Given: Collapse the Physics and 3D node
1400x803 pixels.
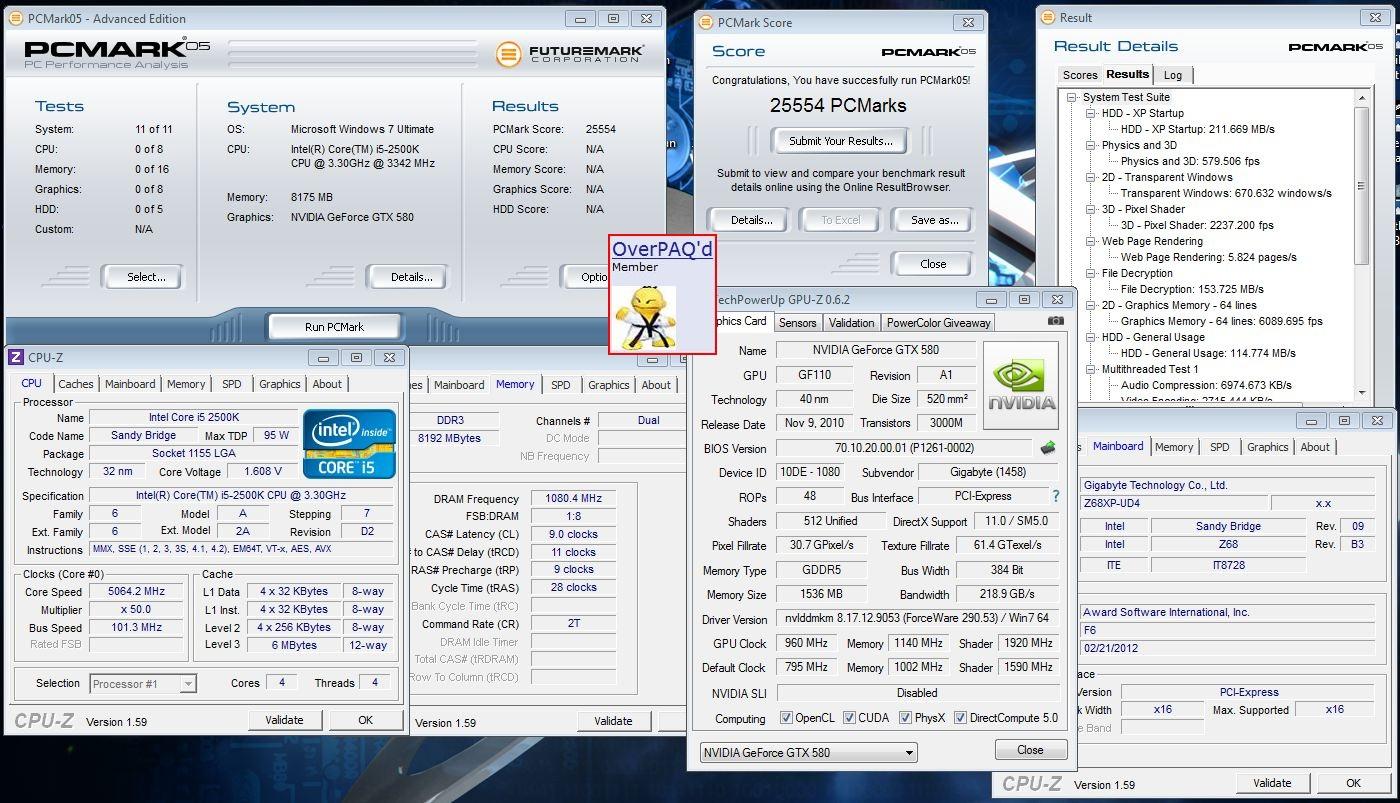Looking at the screenshot, I should [1092, 145].
